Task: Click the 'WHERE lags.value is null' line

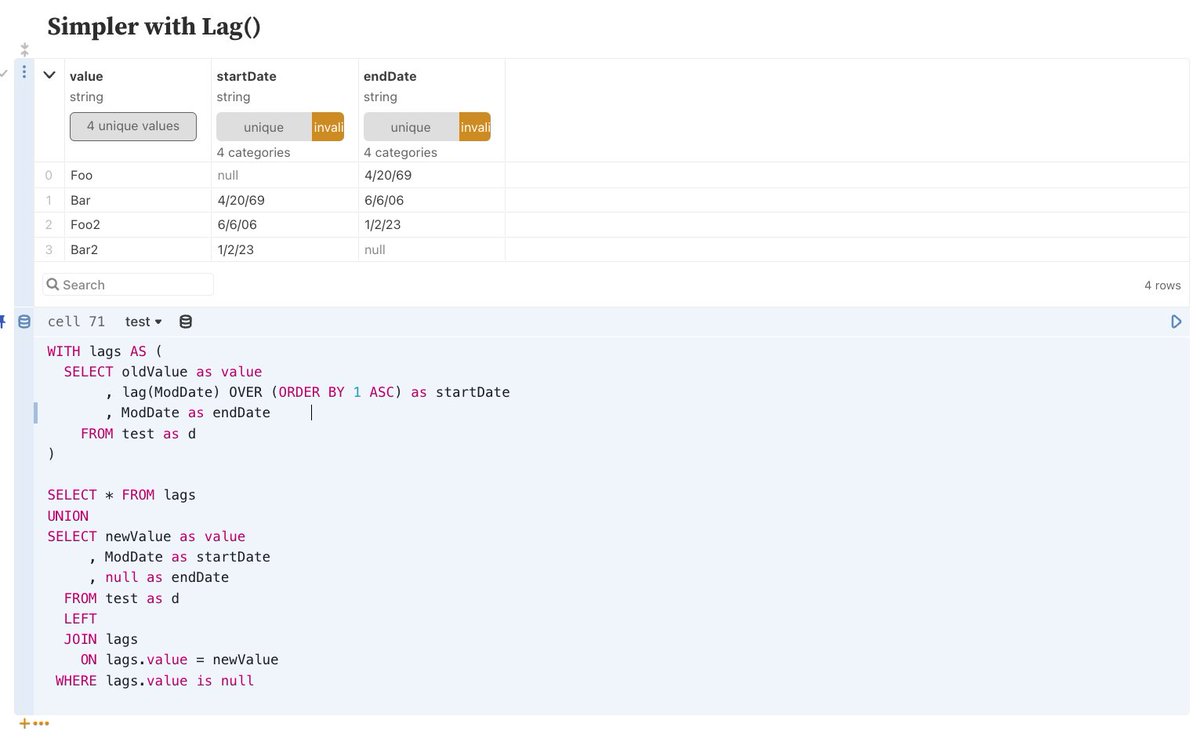Action: point(155,681)
